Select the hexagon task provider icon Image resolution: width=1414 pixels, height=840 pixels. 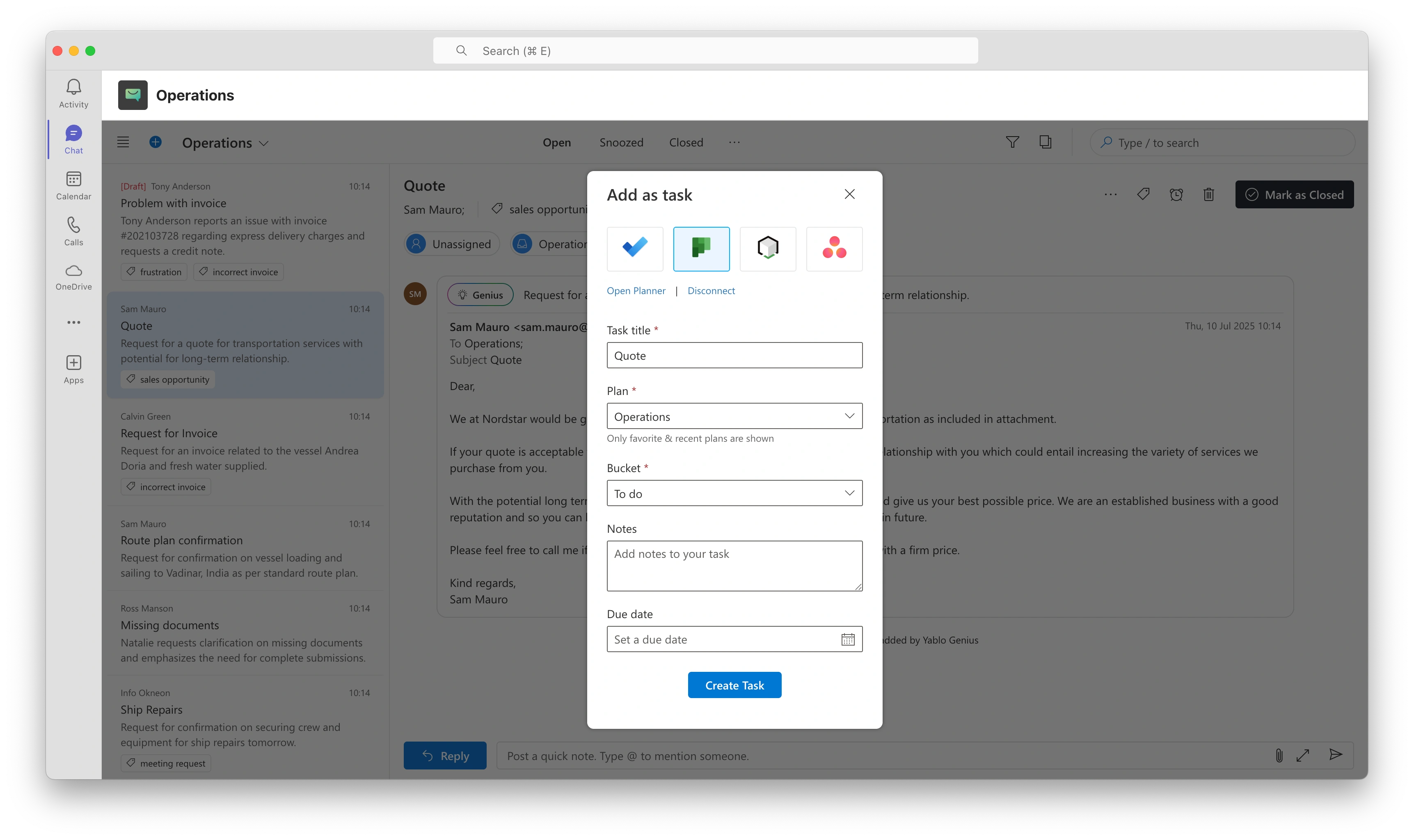tap(767, 249)
